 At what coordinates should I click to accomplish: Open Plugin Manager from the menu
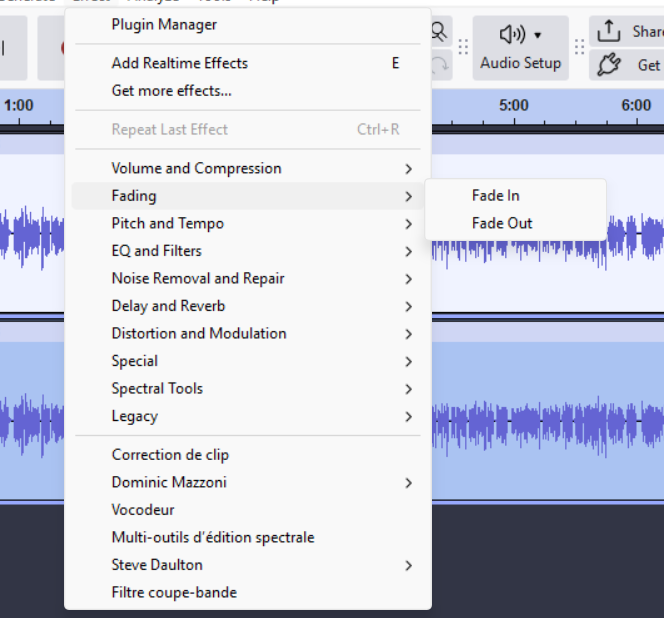pyautogui.click(x=164, y=24)
